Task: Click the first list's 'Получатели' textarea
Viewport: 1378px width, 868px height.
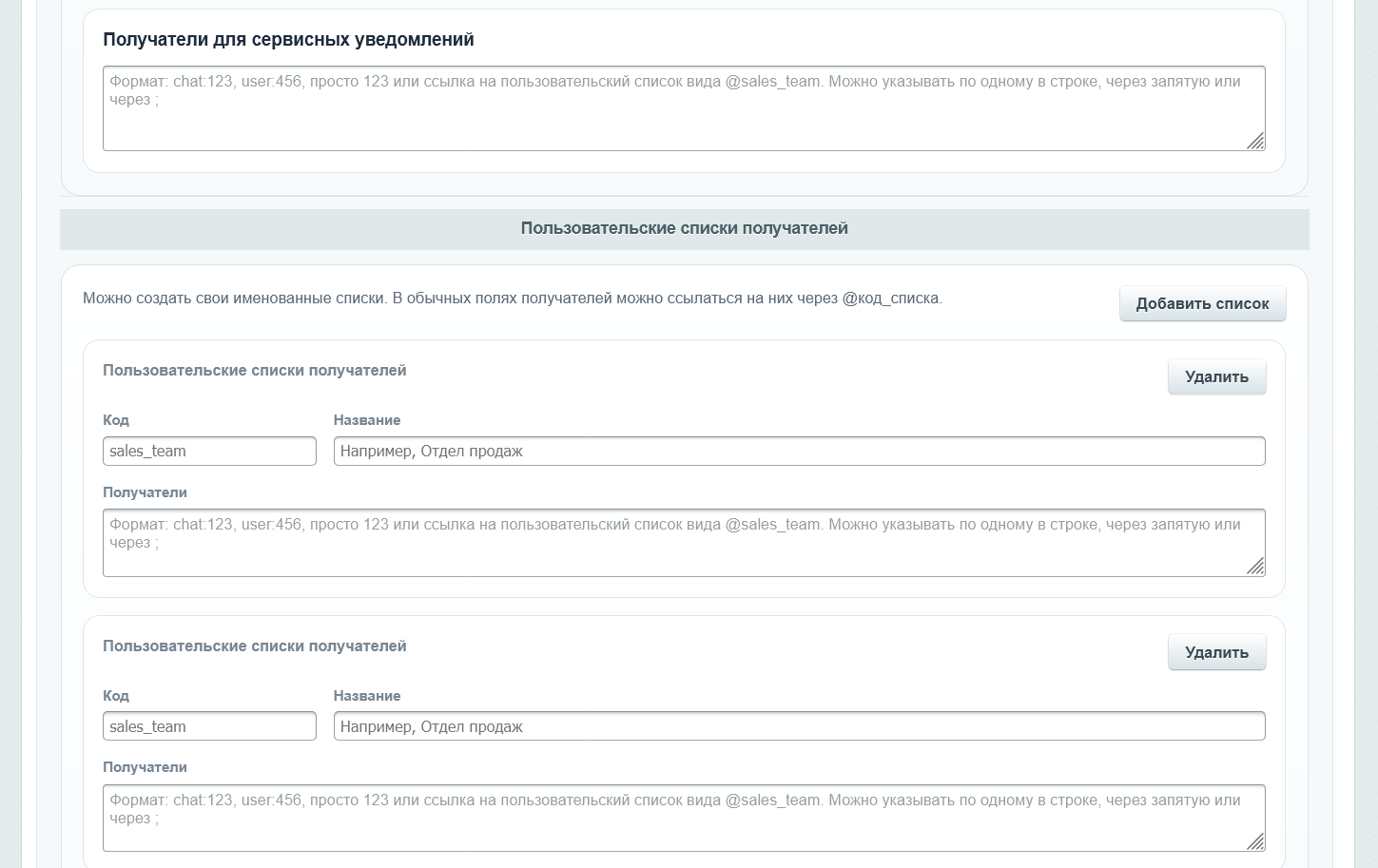Action: [684, 543]
